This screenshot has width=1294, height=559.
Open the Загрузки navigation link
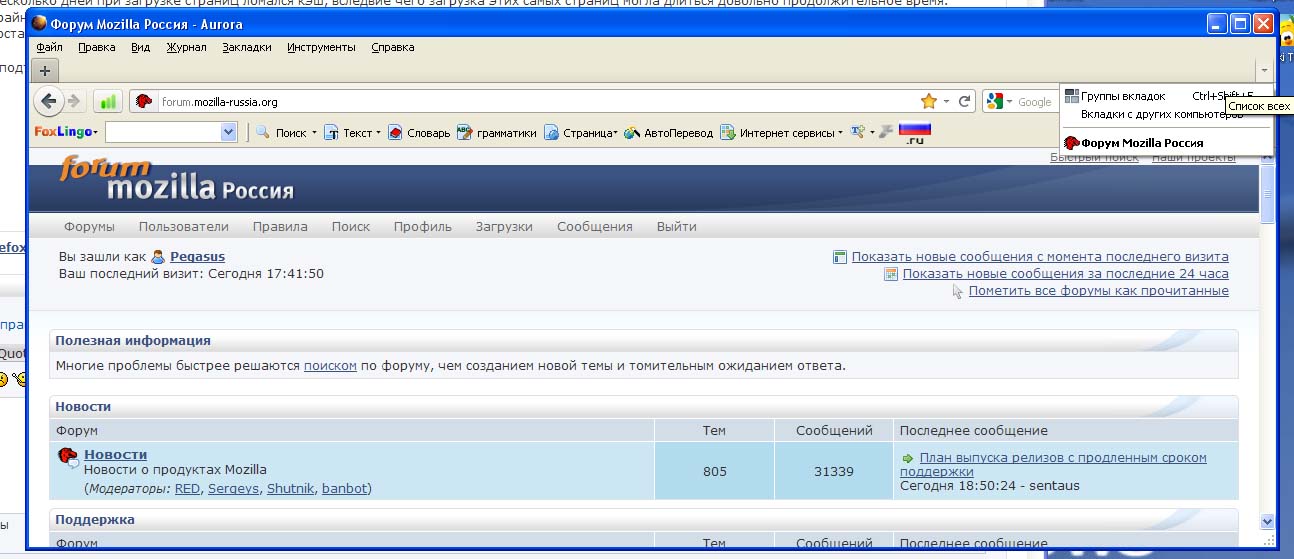[504, 226]
